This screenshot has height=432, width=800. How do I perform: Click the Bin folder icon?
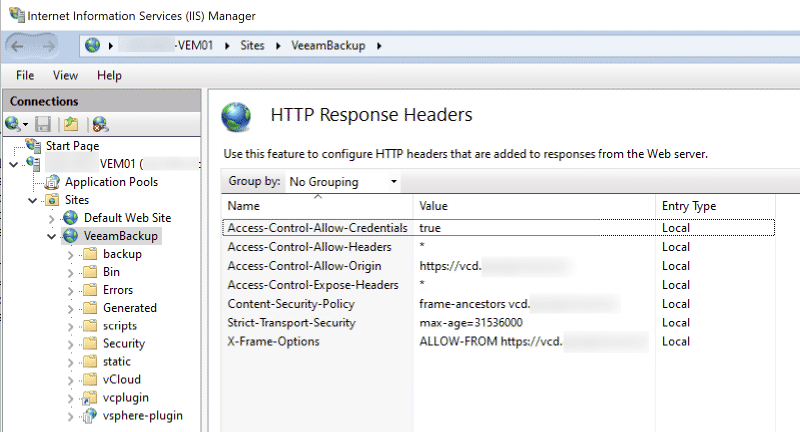point(90,271)
